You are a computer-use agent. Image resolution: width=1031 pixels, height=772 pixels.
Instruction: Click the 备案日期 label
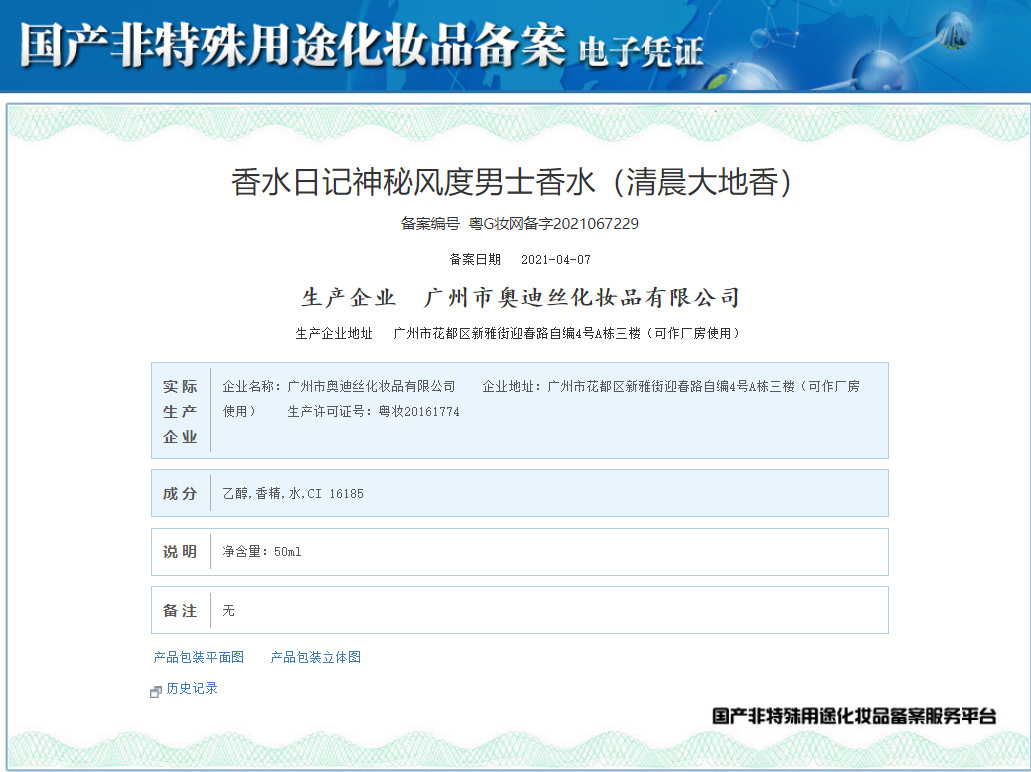click(x=475, y=260)
